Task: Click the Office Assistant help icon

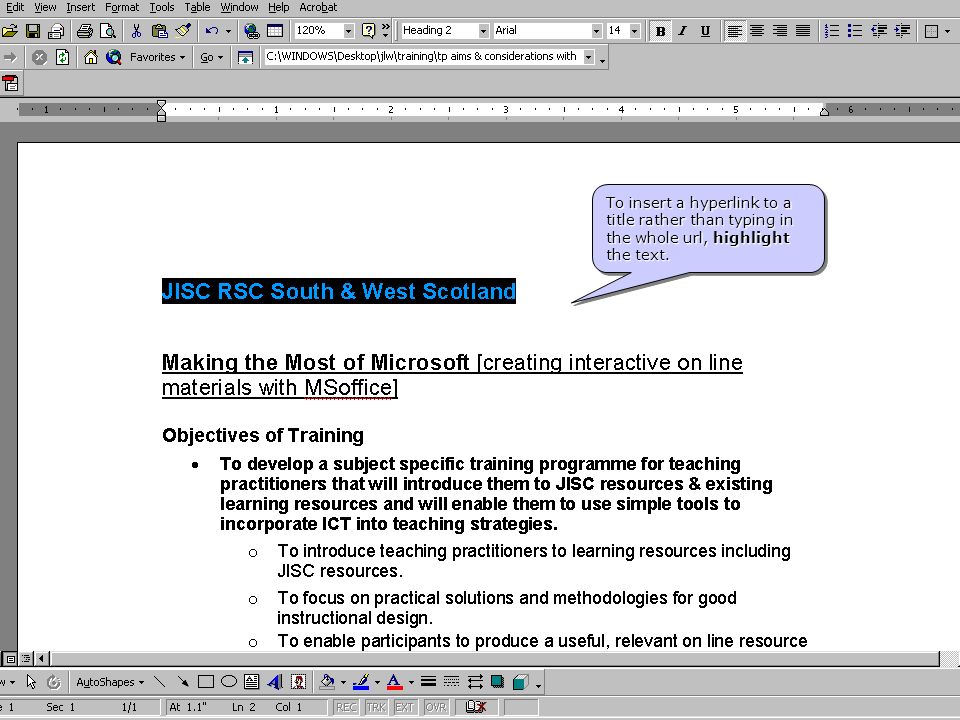Action: 368,31
